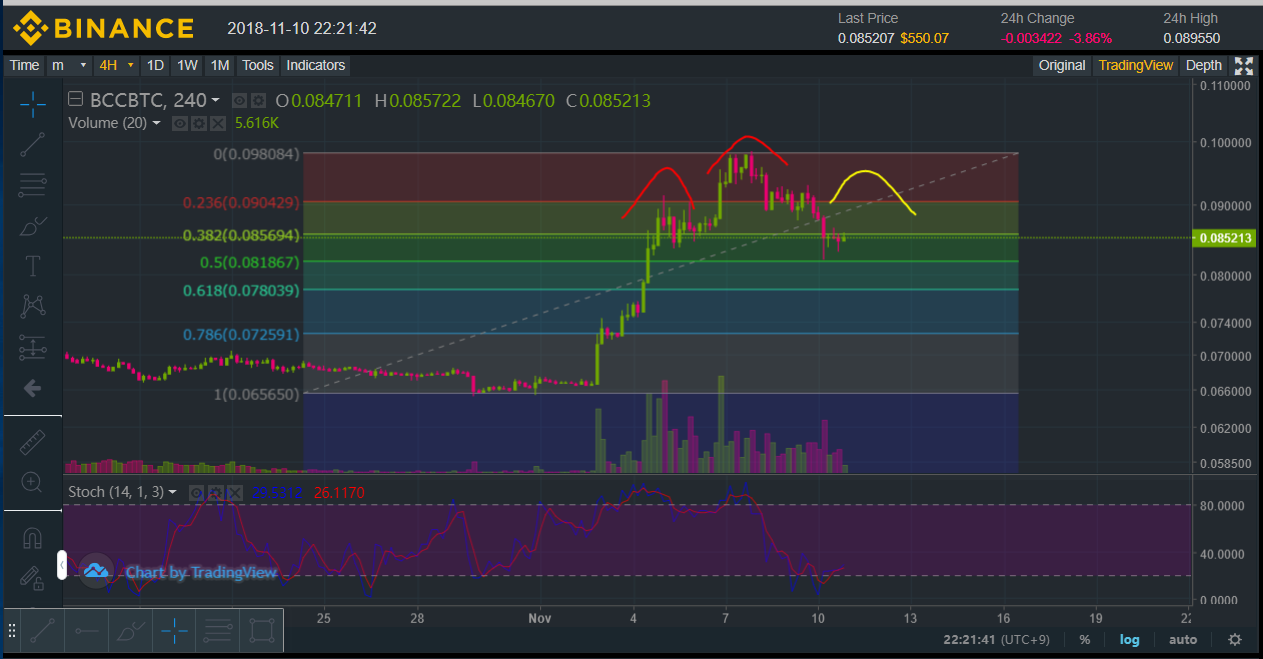Click the fullscreen expand icon
The width and height of the screenshot is (1263, 659).
[x=1243, y=66]
